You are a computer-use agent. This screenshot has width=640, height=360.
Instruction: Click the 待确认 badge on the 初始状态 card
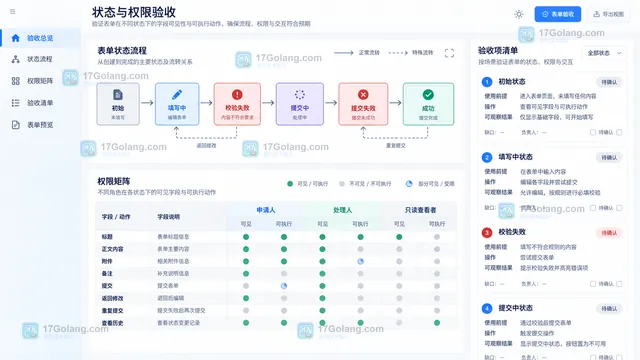pos(609,82)
